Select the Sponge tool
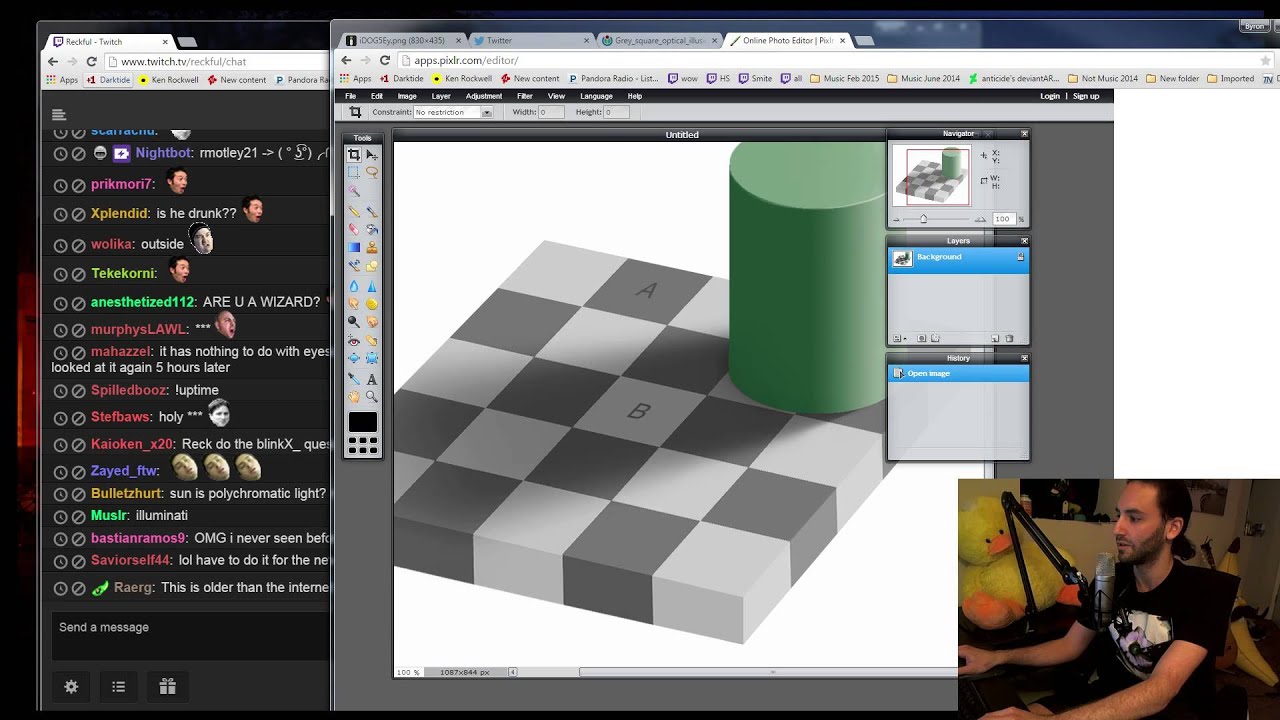Screen dimensions: 1280x720 coord(372,304)
